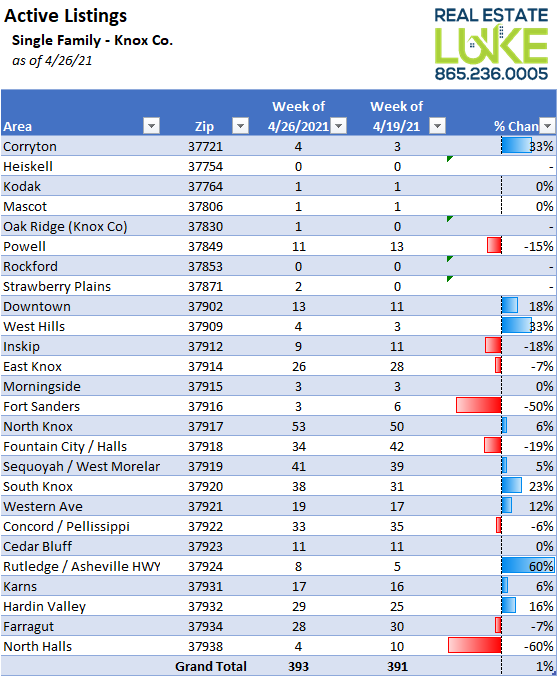557x676 pixels.
Task: Select the Rockford area cell
Action: pyautogui.click(x=82, y=266)
